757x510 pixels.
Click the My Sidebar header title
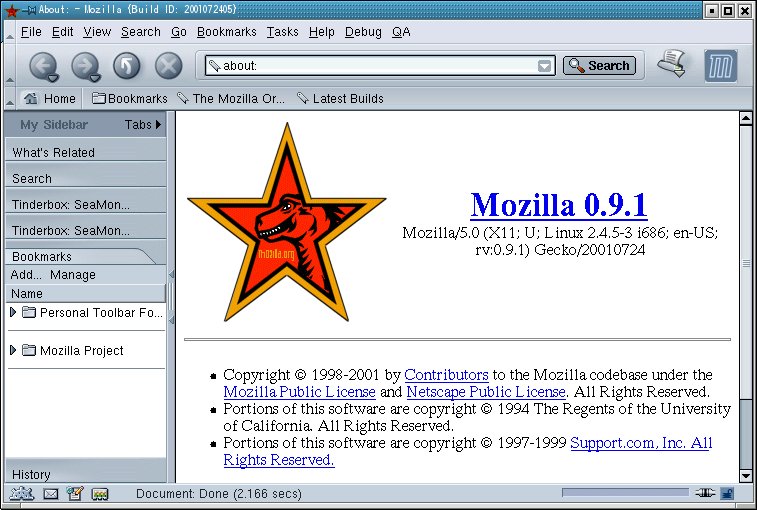[x=54, y=125]
